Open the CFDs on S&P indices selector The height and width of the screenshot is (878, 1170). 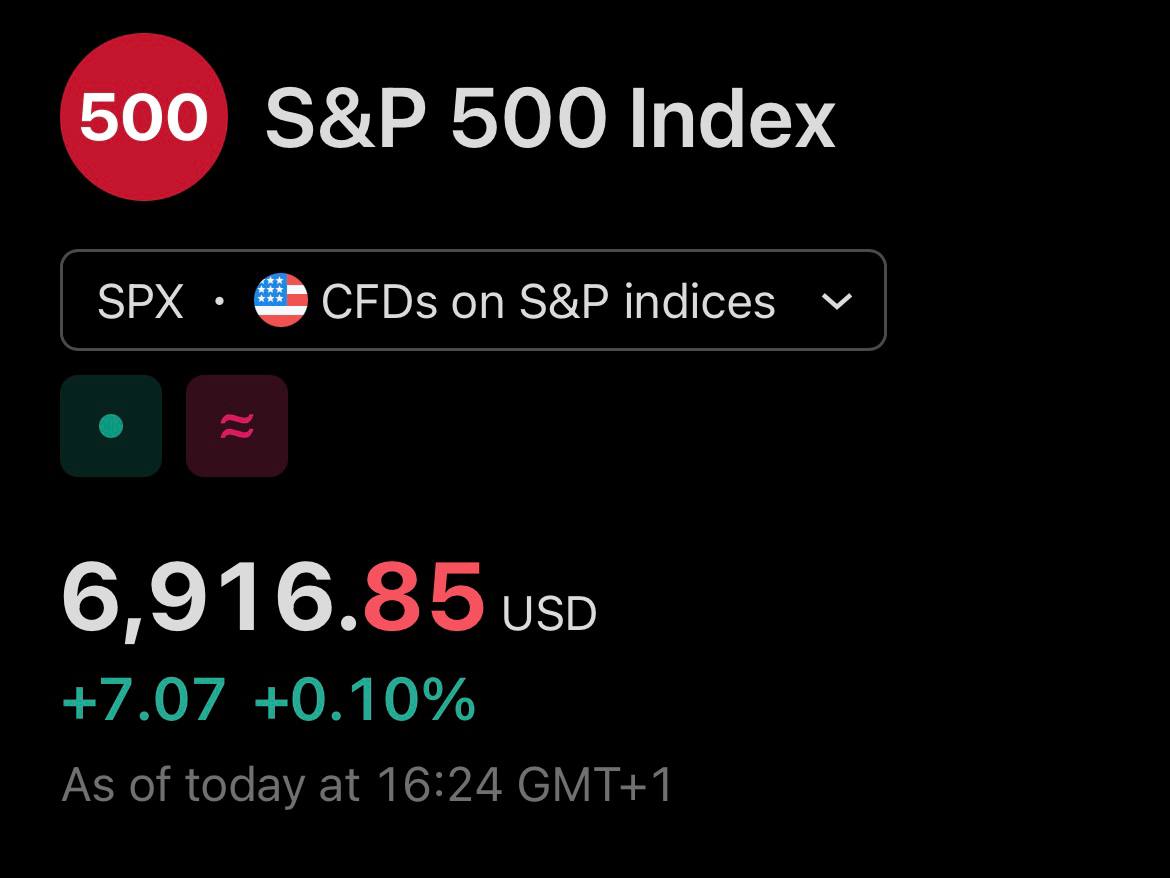[x=548, y=301]
